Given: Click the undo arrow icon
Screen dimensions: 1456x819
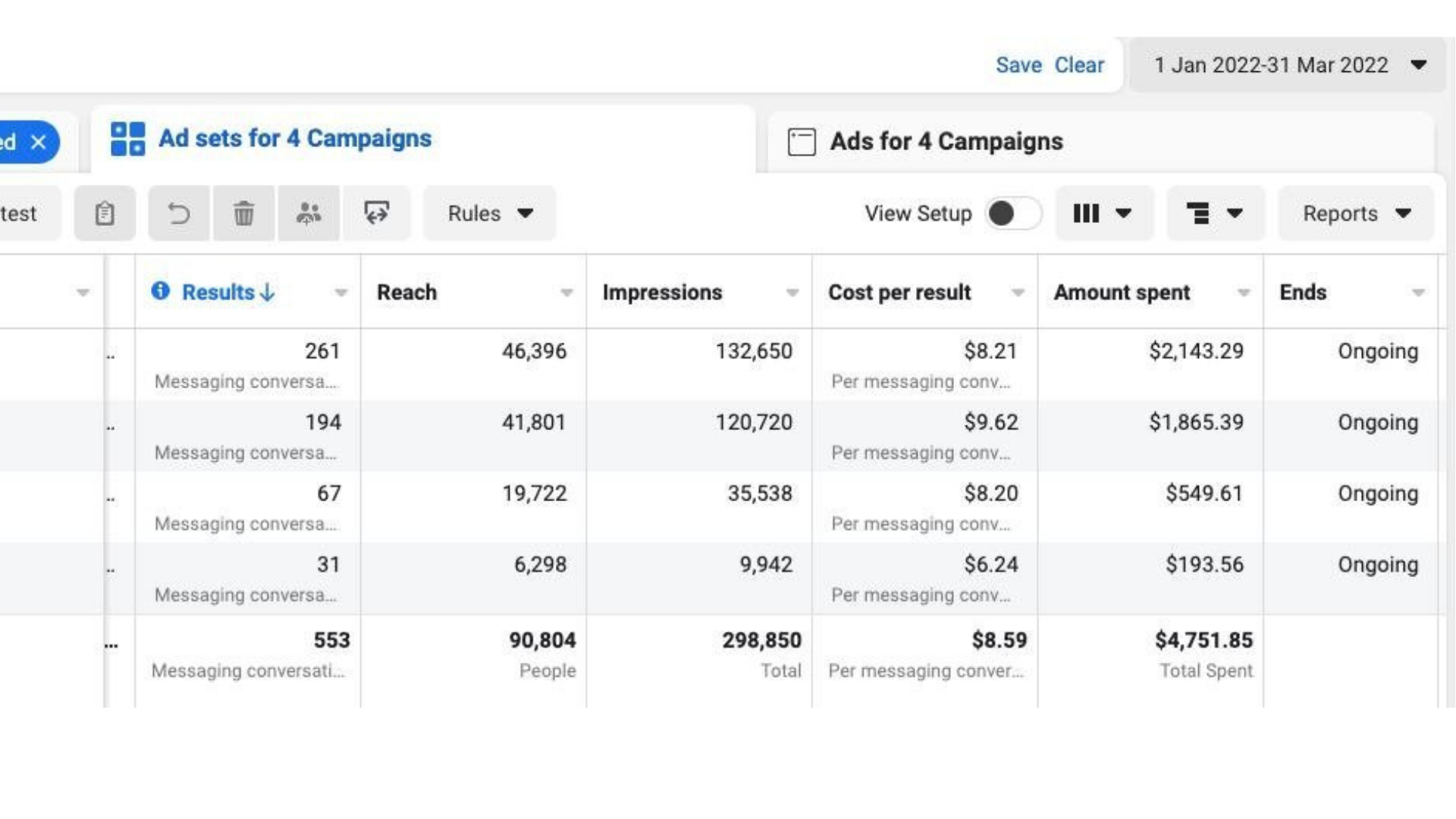Looking at the screenshot, I should (179, 214).
